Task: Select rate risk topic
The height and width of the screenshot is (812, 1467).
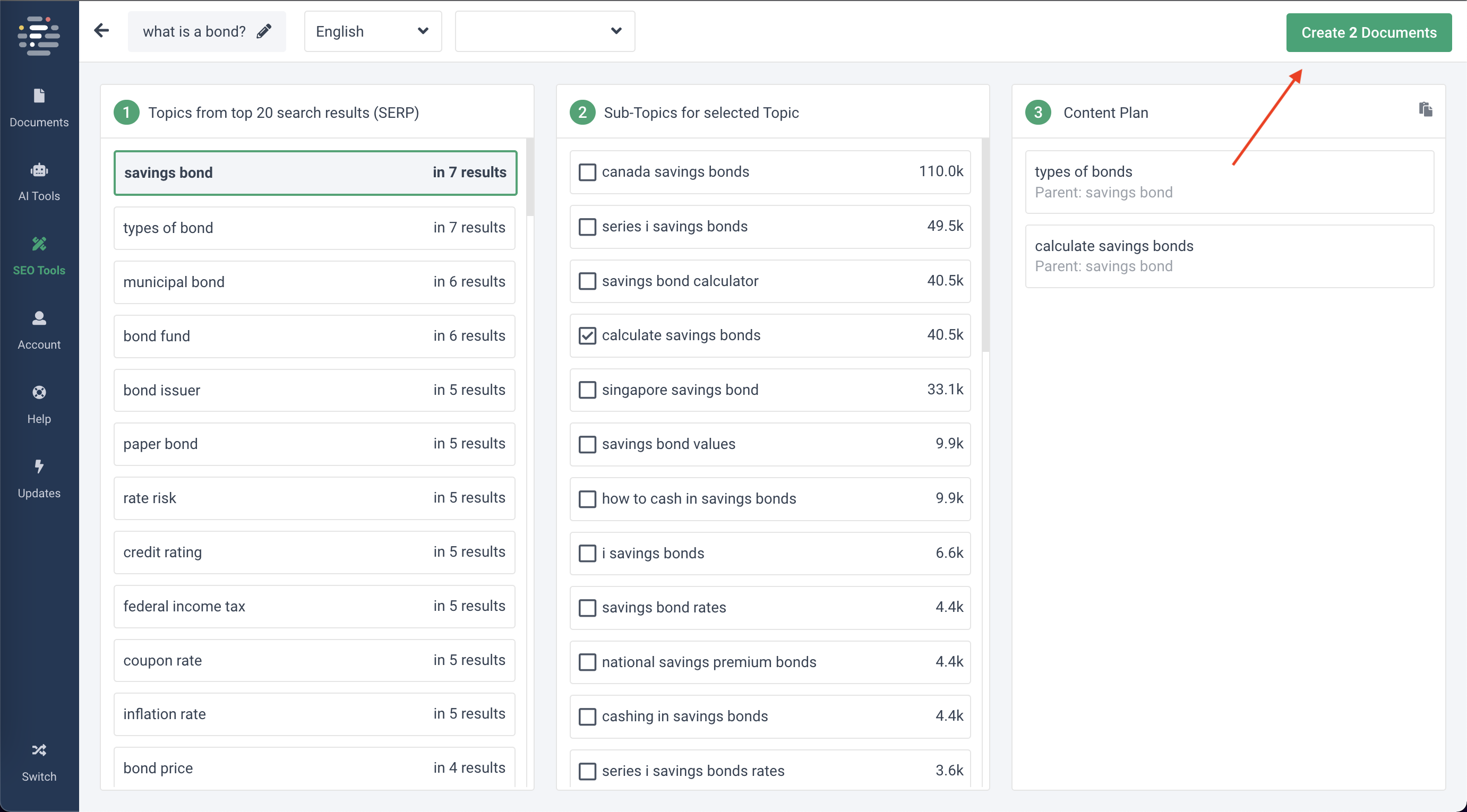Action: click(314, 498)
